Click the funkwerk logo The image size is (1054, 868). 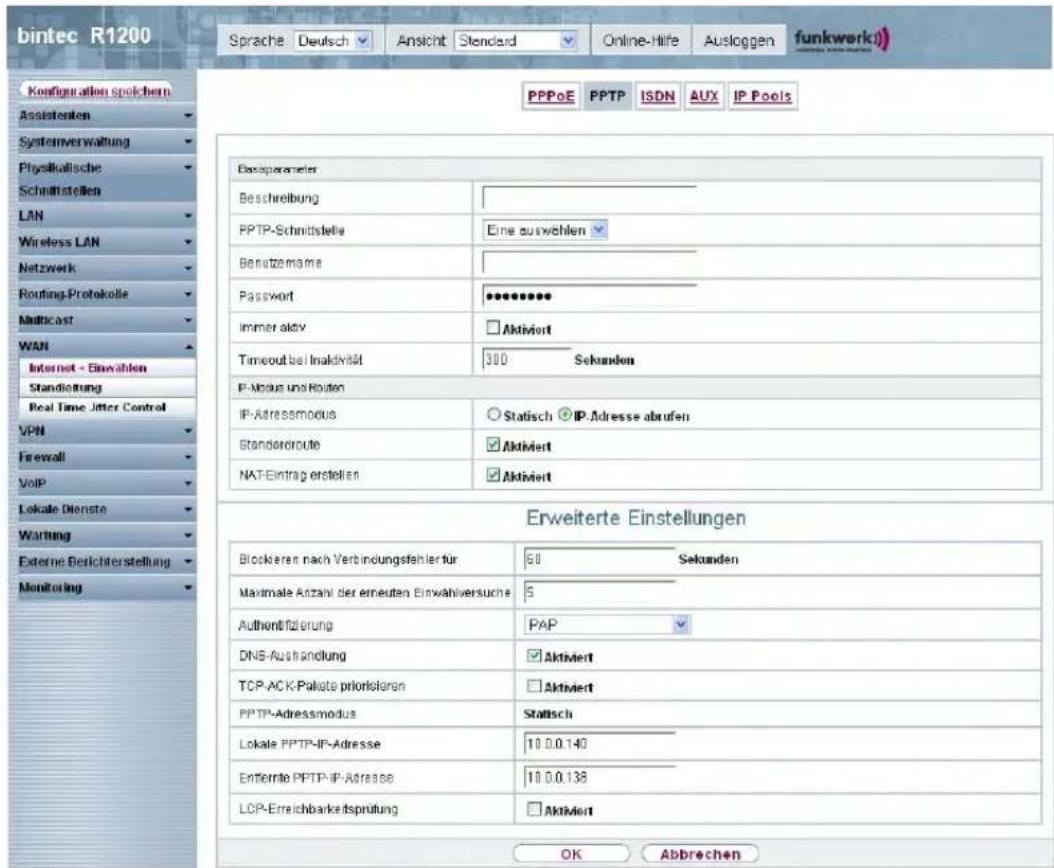click(x=842, y=40)
